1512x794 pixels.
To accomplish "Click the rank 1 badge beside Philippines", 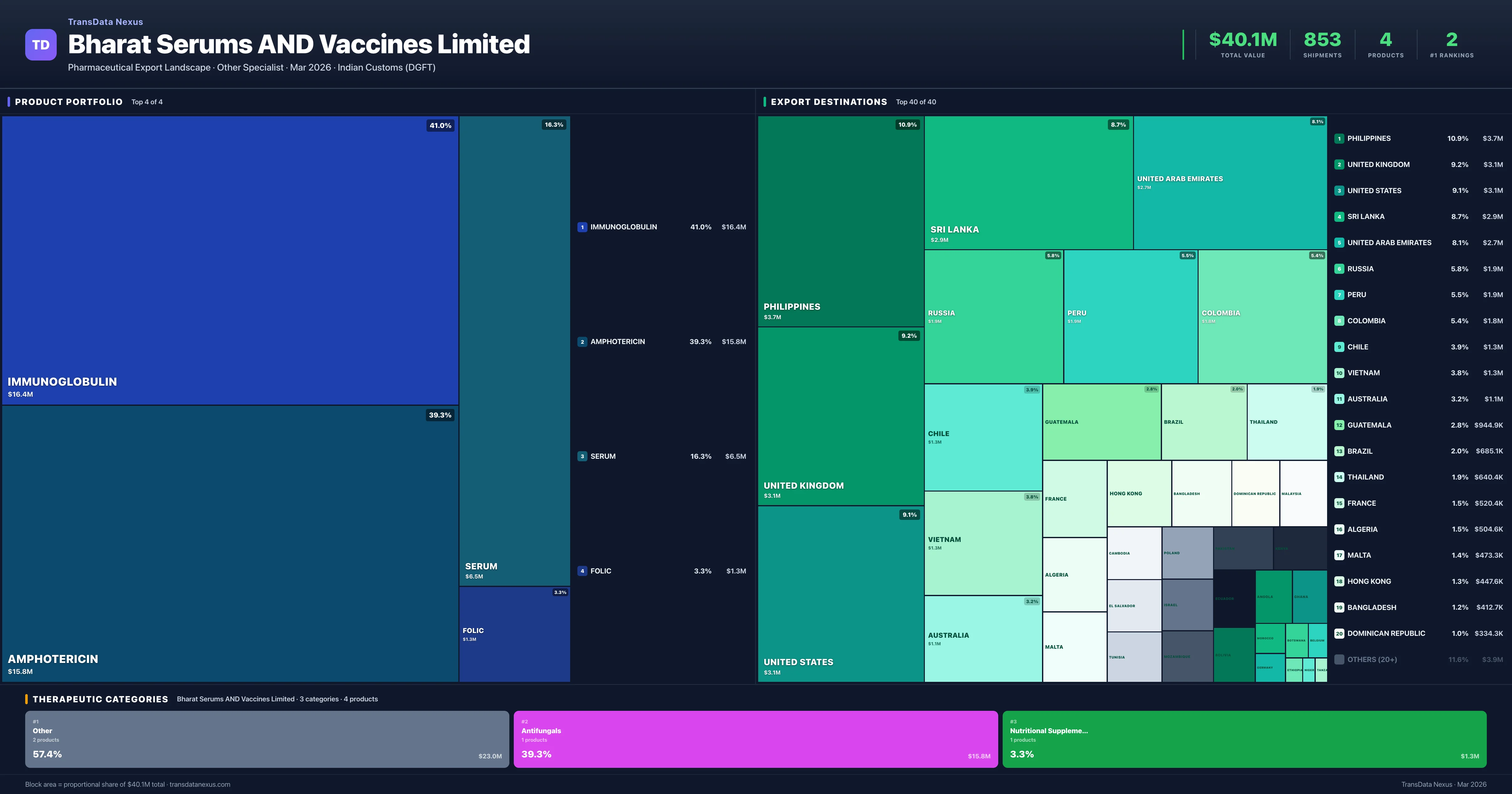I will [1339, 139].
